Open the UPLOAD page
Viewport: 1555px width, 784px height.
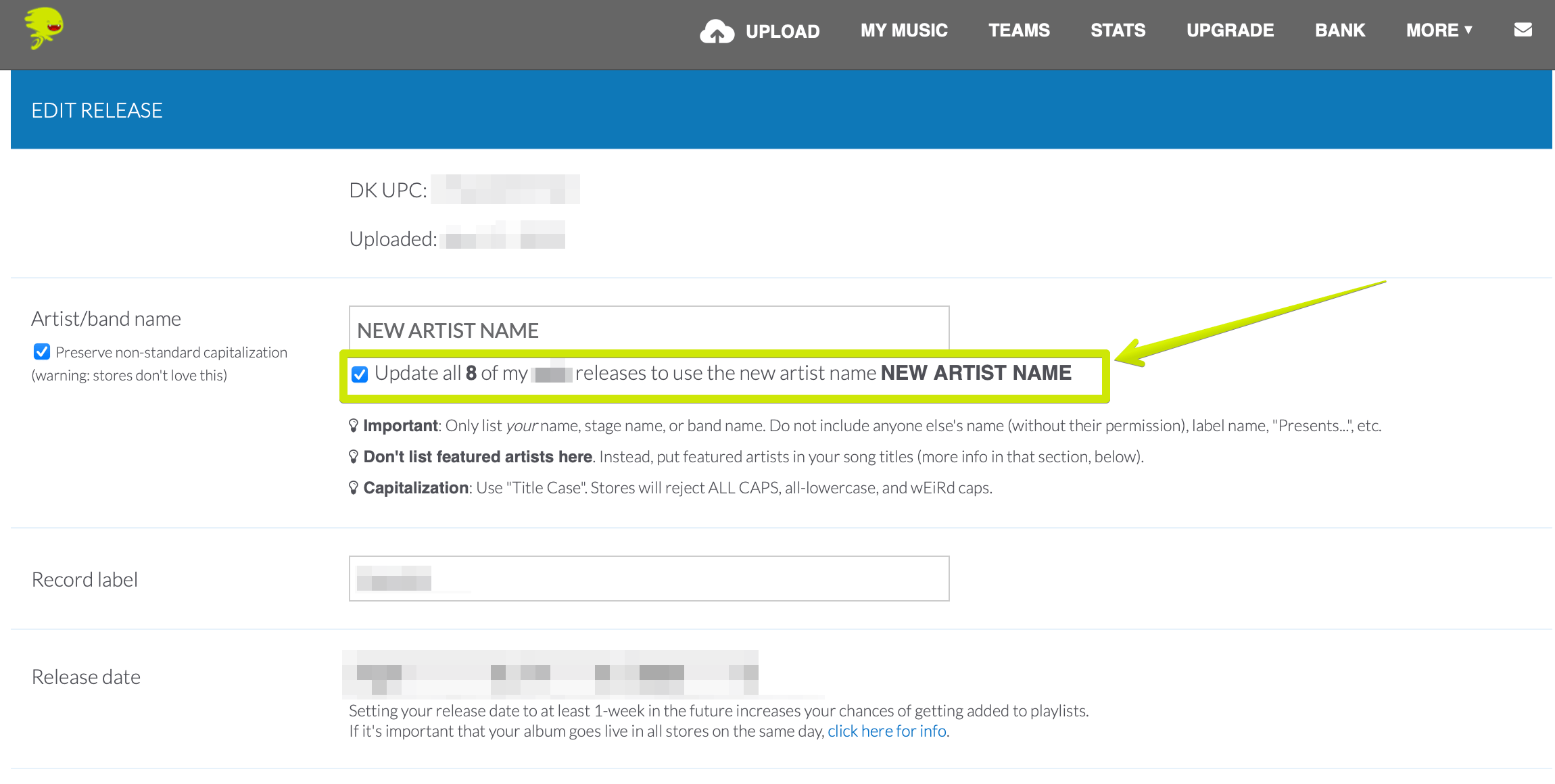[782, 31]
